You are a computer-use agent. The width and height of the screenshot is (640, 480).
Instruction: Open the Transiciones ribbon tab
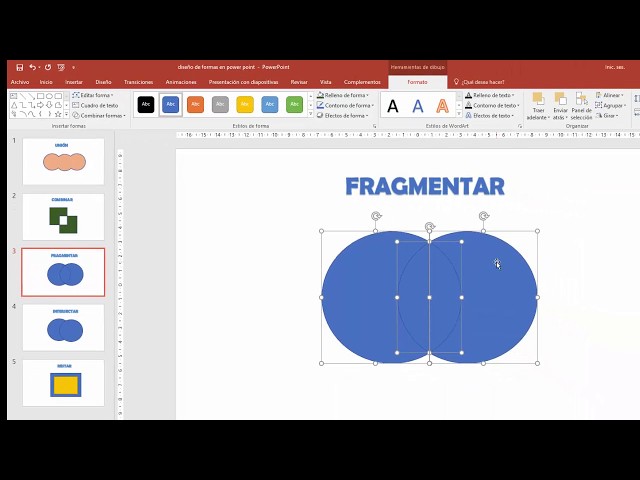138,82
